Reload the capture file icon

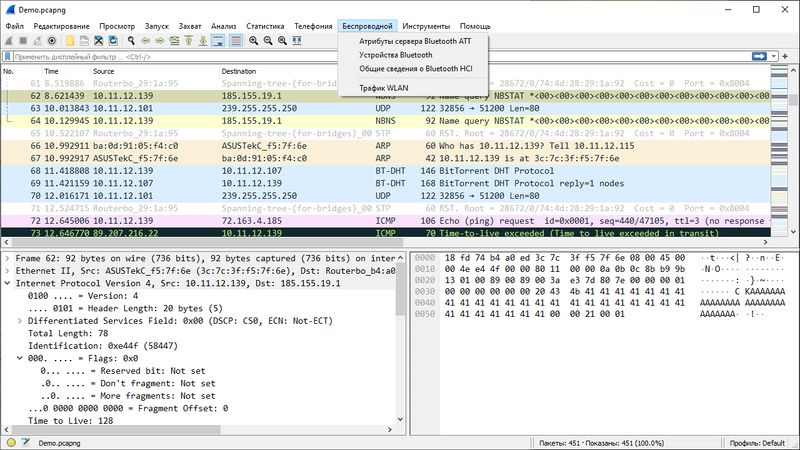click(113, 41)
